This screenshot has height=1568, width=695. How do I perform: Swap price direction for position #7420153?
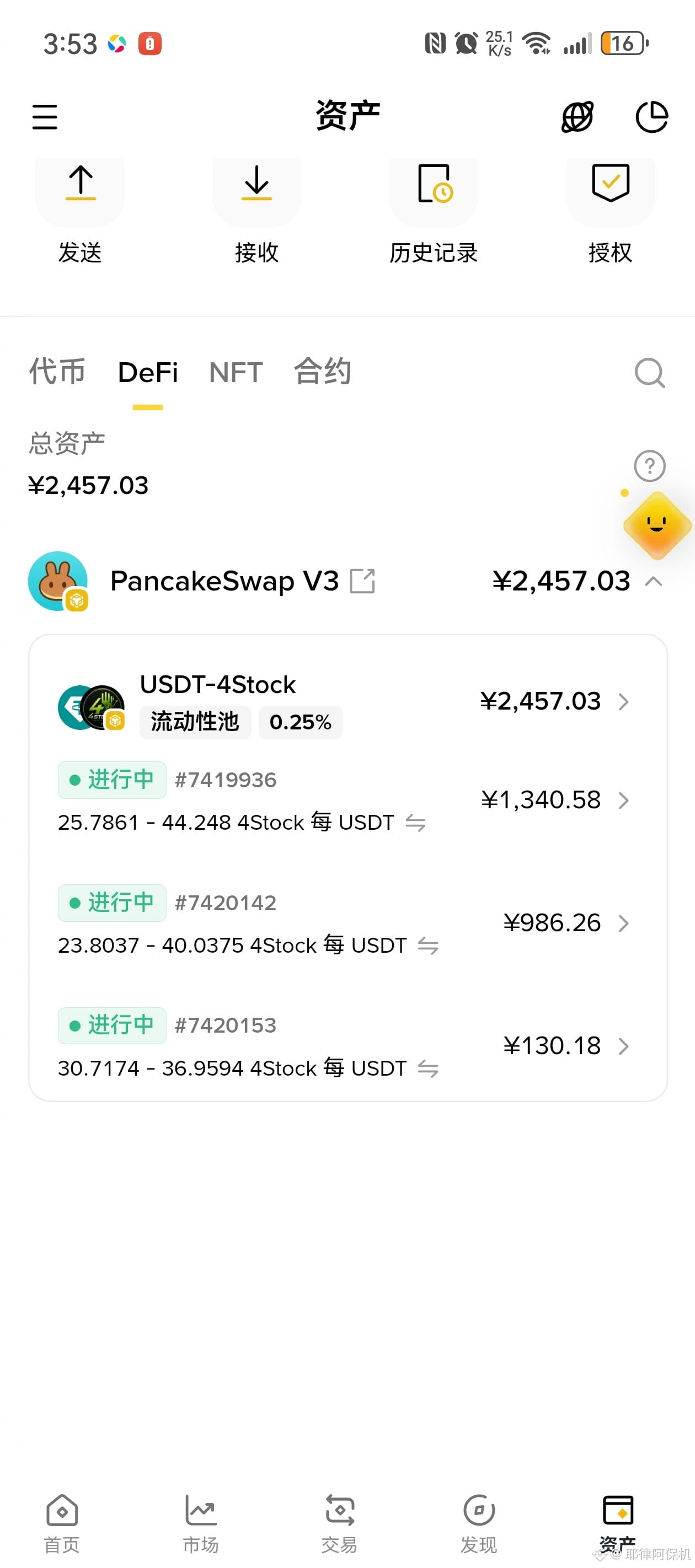click(x=427, y=1069)
